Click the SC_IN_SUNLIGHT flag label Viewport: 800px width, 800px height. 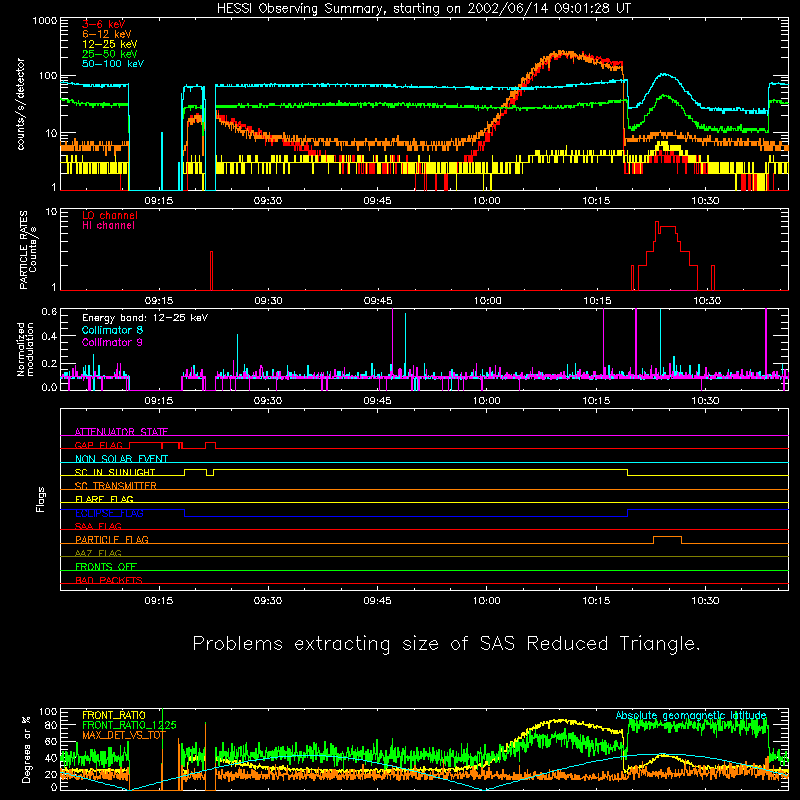coord(115,472)
